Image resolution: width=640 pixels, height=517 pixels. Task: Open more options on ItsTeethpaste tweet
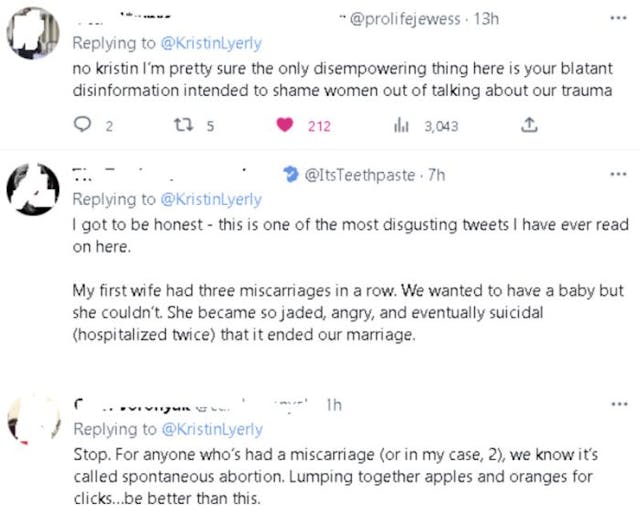617,175
